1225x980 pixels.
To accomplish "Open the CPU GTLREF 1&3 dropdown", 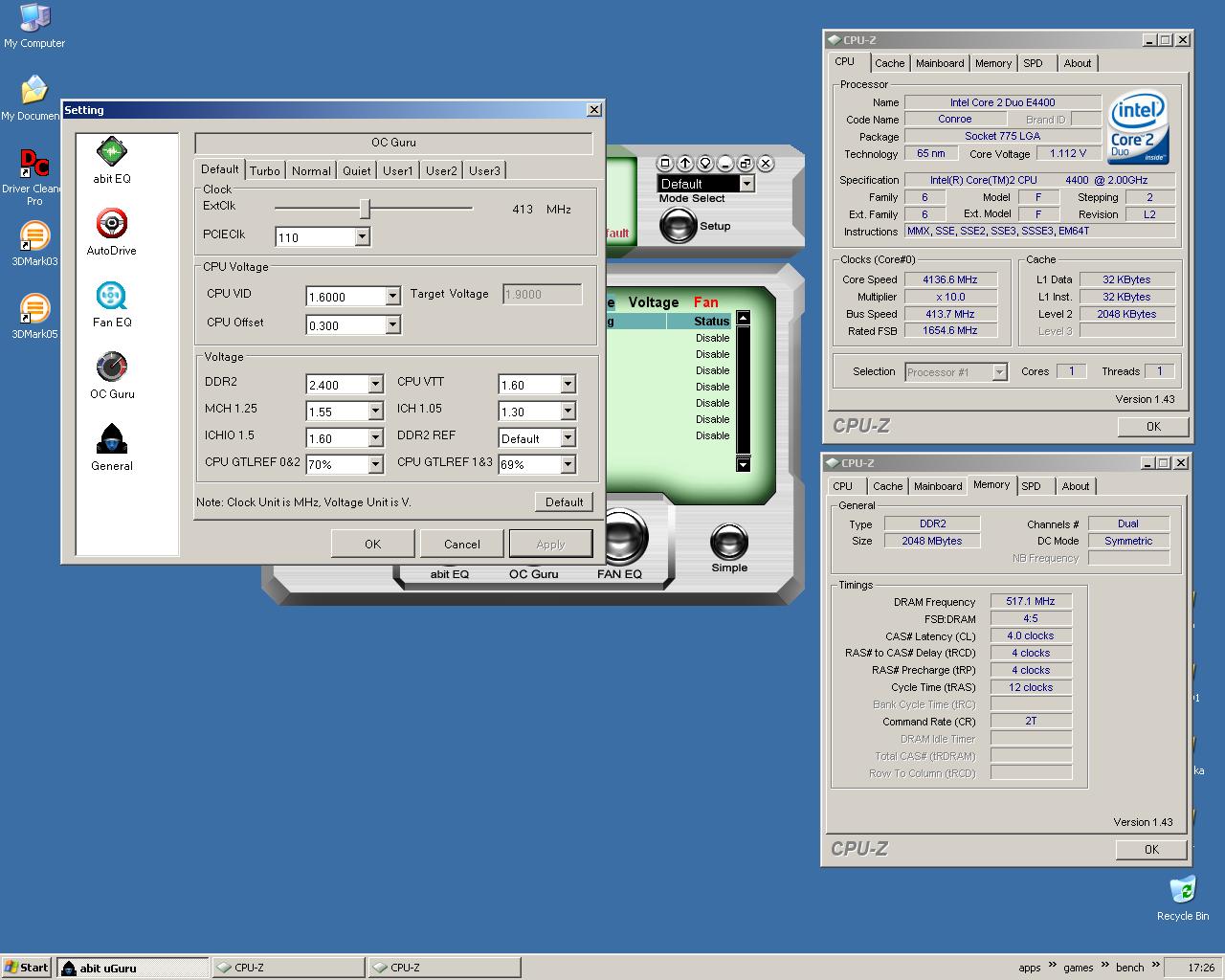I will [x=568, y=465].
